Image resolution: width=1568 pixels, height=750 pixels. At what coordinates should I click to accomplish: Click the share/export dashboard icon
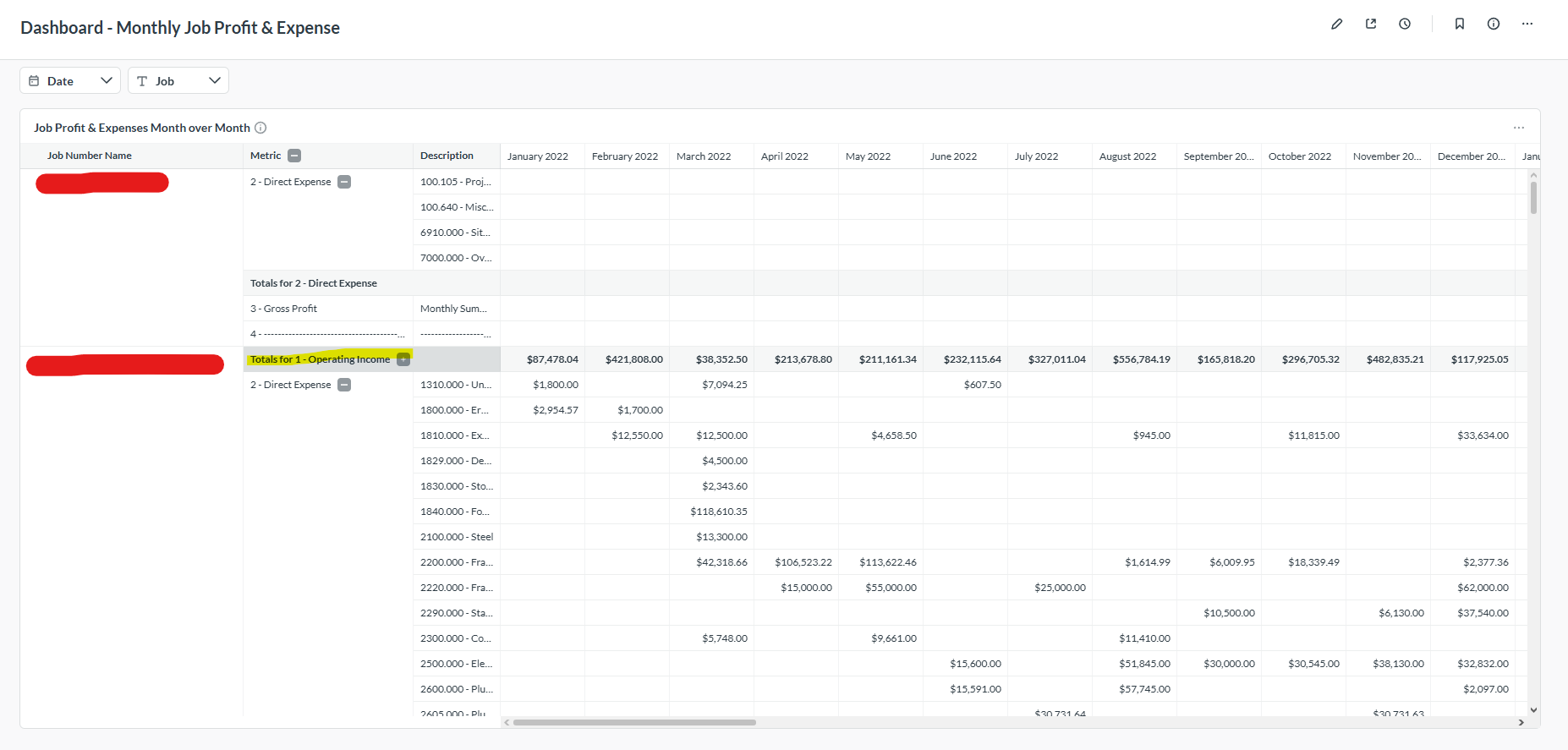1371,24
